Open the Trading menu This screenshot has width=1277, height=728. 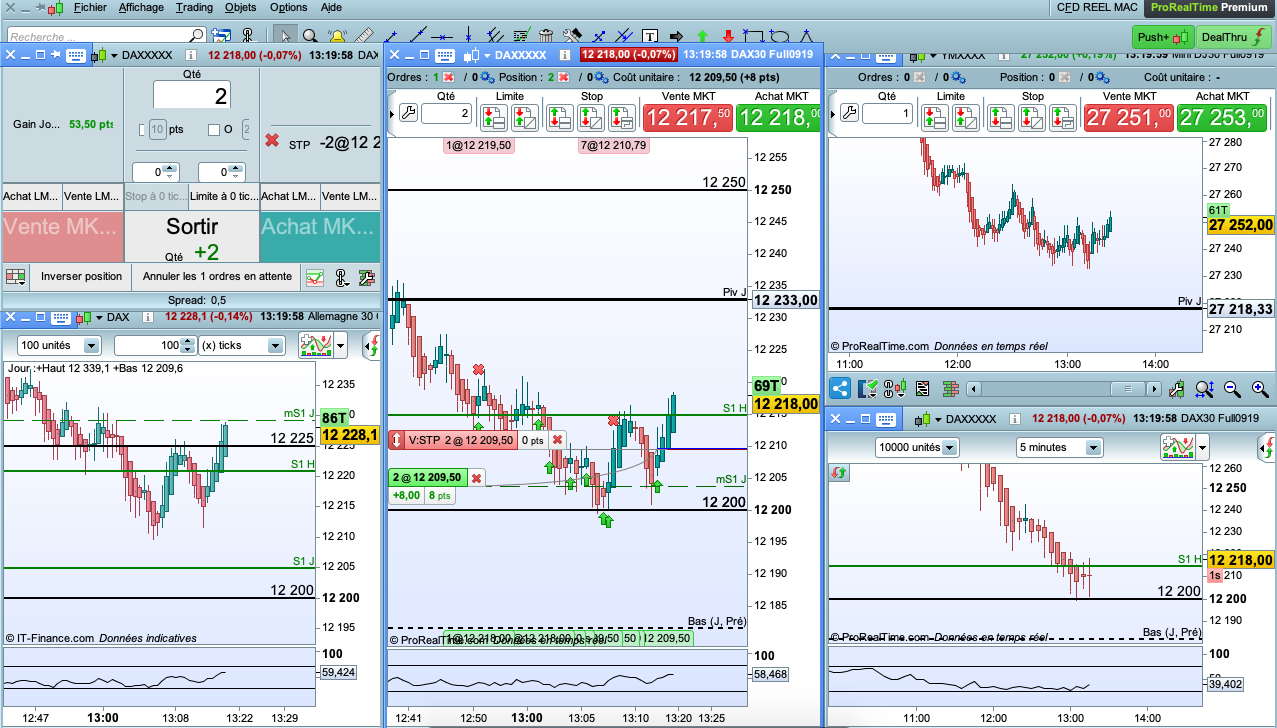pyautogui.click(x=194, y=7)
